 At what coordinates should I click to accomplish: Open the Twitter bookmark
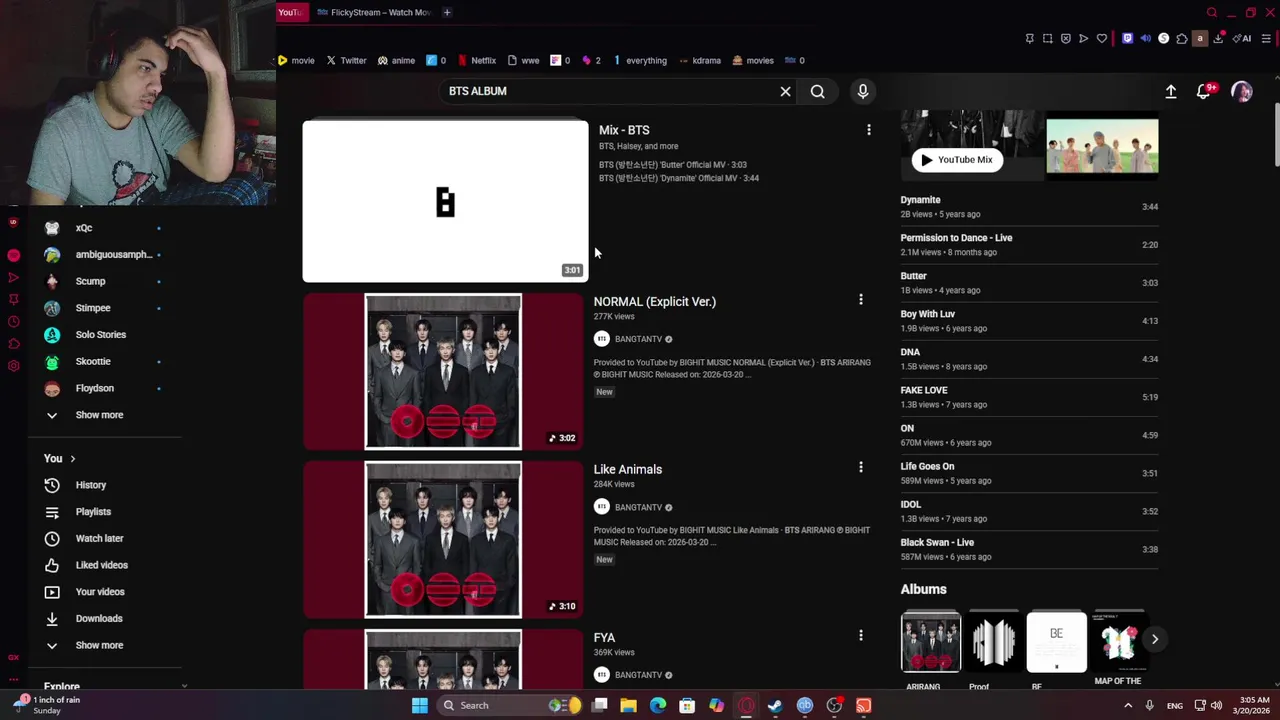point(346,60)
